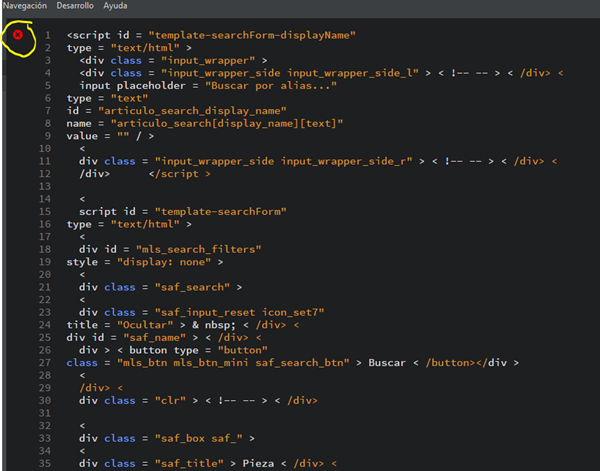Select line number 31 in the gutter

tap(45, 413)
